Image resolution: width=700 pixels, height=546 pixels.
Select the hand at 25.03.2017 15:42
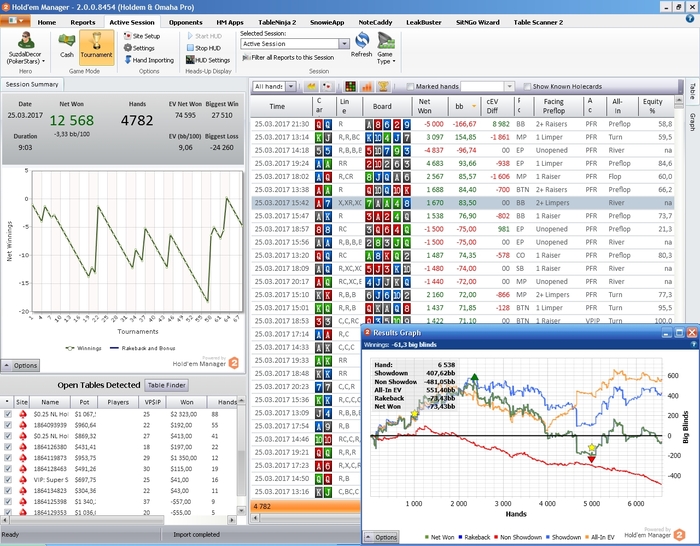click(x=462, y=203)
